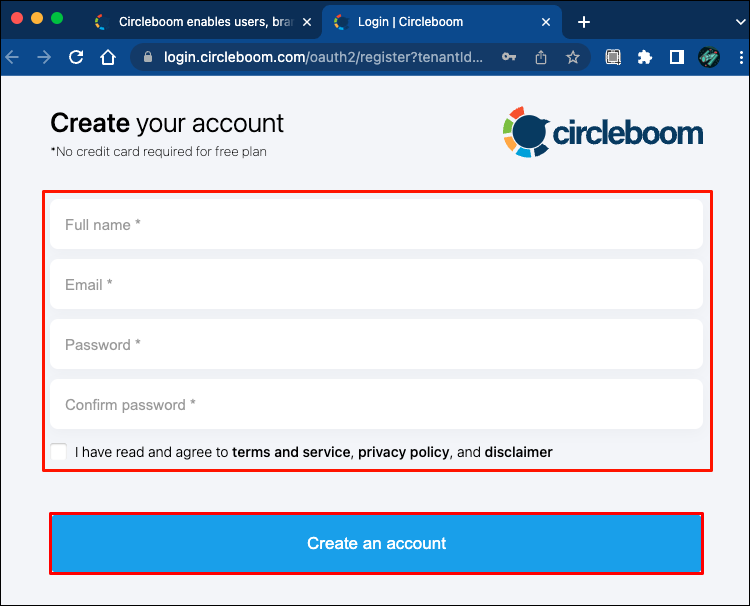Focus the Email input field
The height and width of the screenshot is (606, 750).
point(376,285)
